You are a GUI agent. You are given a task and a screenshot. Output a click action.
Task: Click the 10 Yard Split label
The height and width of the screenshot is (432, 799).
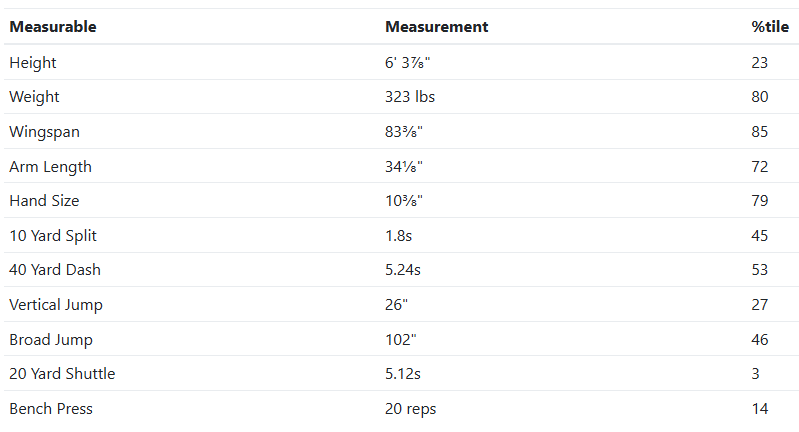coord(53,236)
